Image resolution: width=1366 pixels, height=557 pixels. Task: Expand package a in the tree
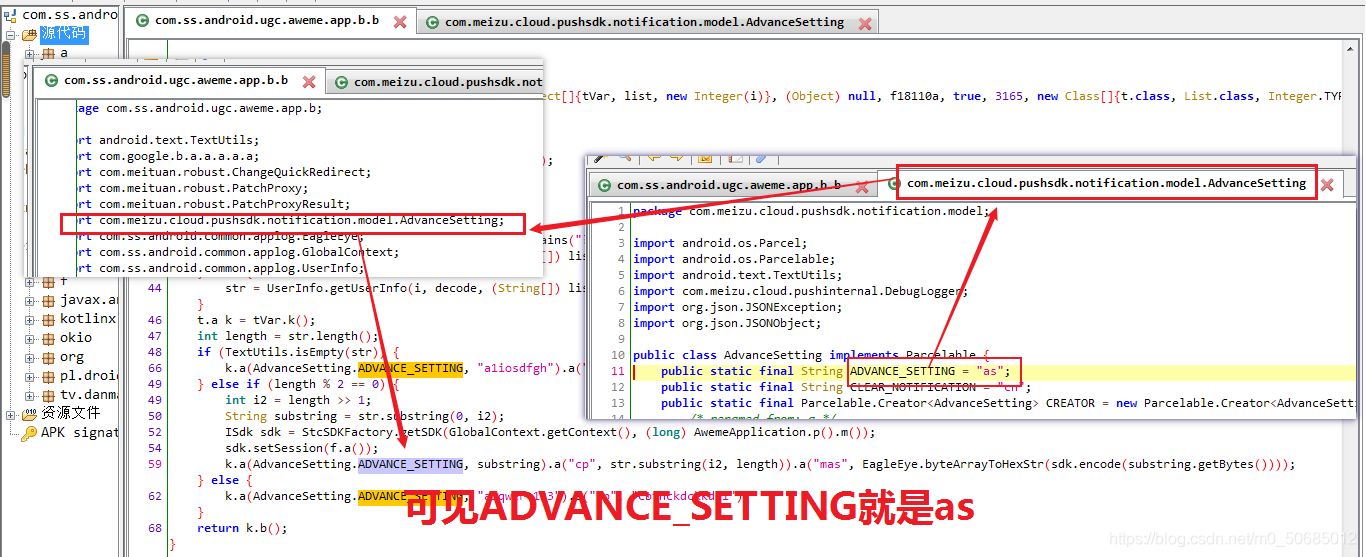29,54
